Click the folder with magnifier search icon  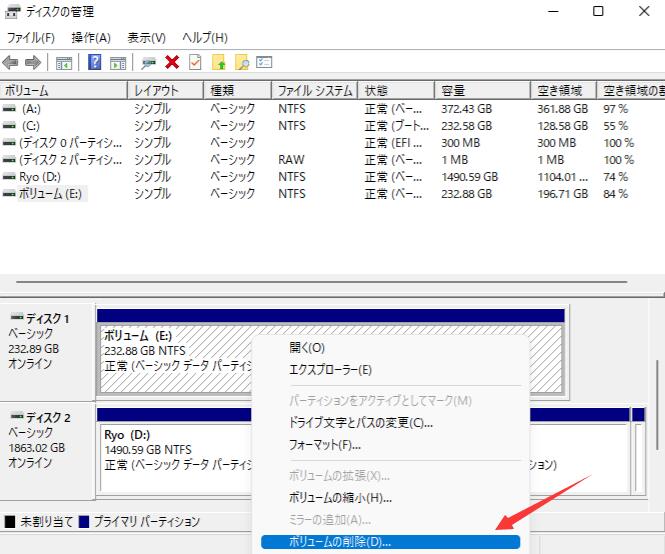coord(242,62)
